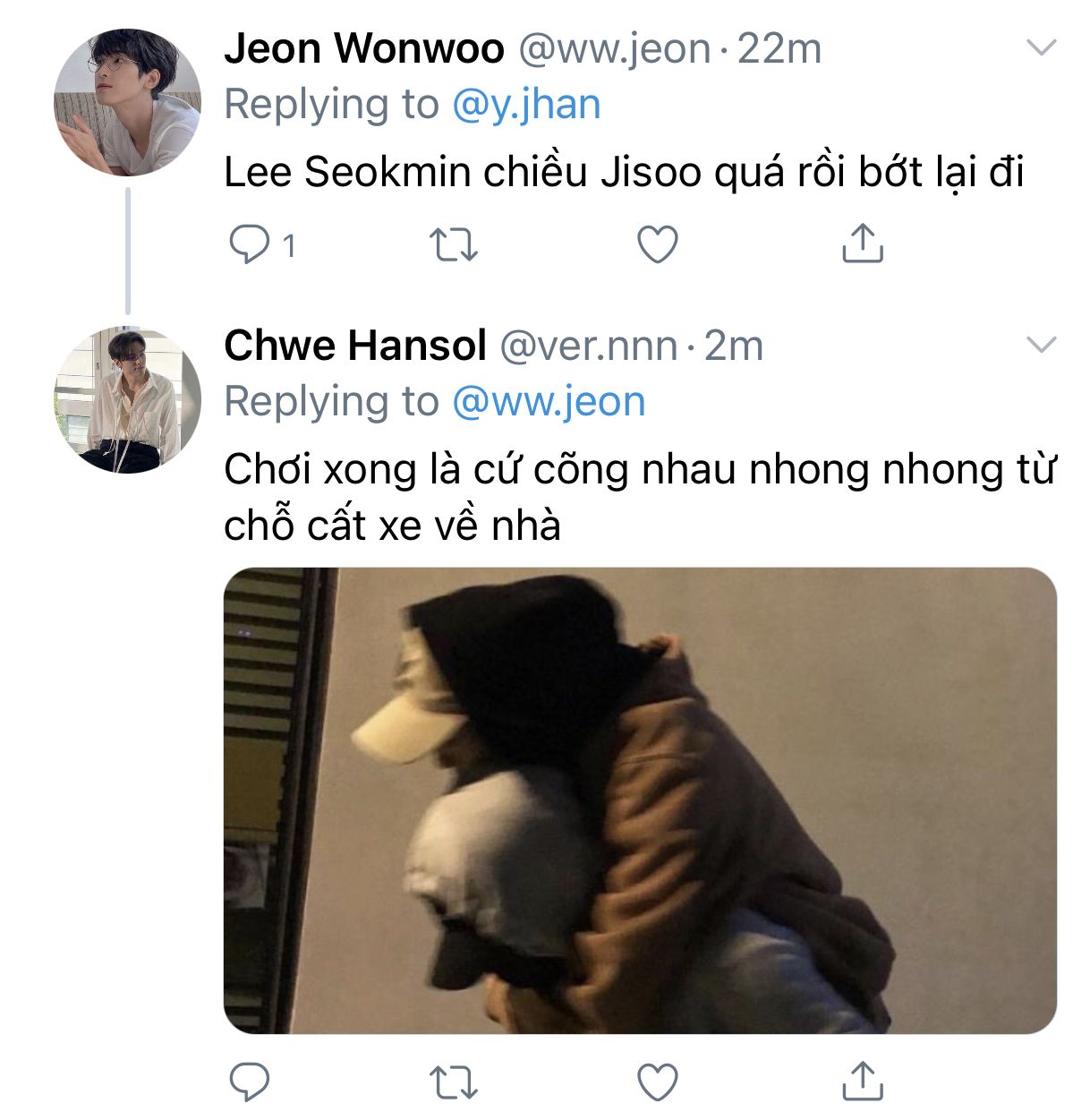The image size is (1090, 1120).
Task: Open options chevron on Chwe Hansol's tweet
Action: (x=1041, y=345)
